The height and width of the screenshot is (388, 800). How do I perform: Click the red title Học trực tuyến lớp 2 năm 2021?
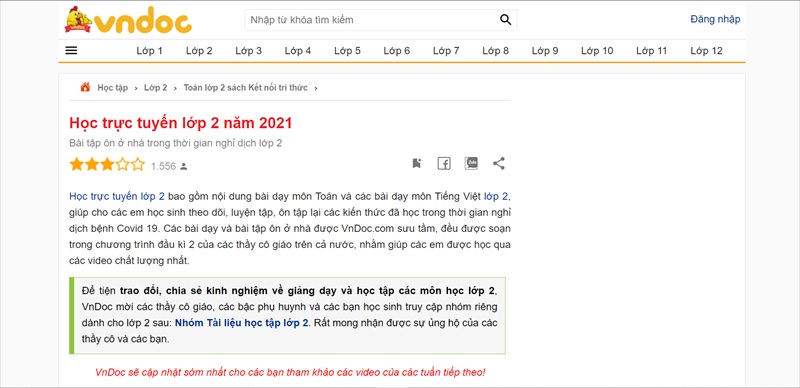tap(181, 123)
